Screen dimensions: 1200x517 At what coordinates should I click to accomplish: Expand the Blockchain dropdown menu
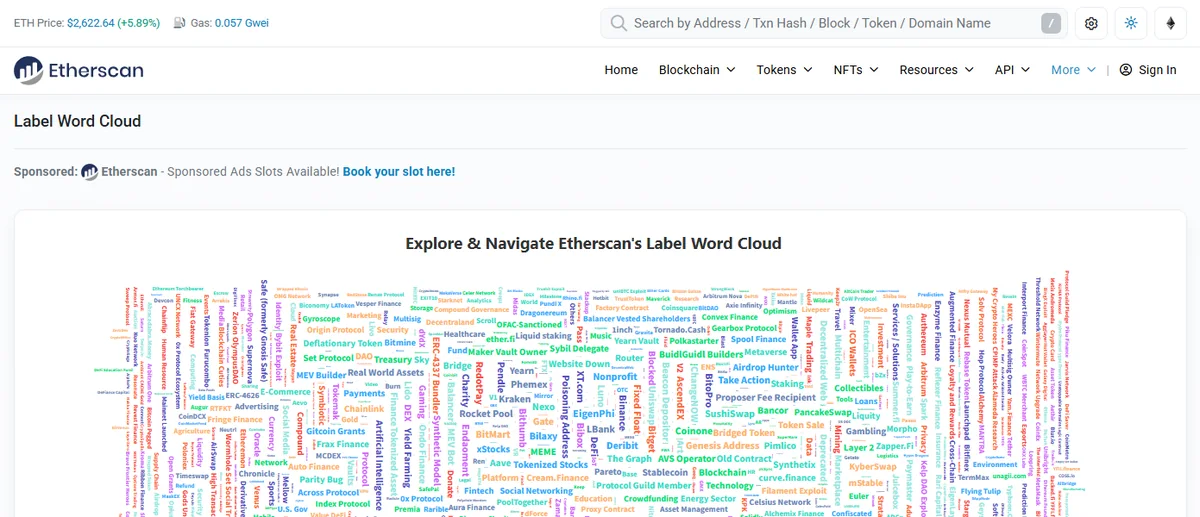click(x=697, y=70)
